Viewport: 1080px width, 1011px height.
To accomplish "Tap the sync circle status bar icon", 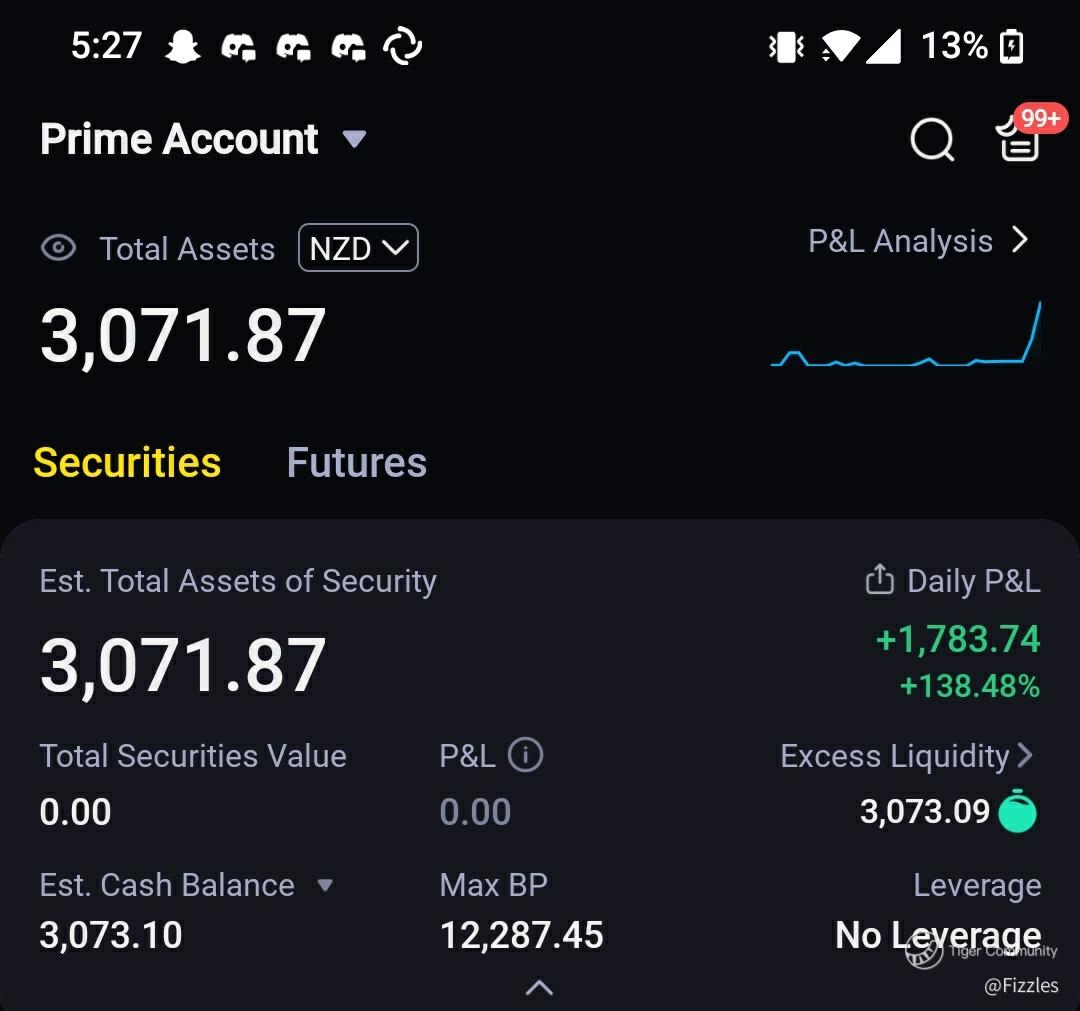I will [x=402, y=46].
